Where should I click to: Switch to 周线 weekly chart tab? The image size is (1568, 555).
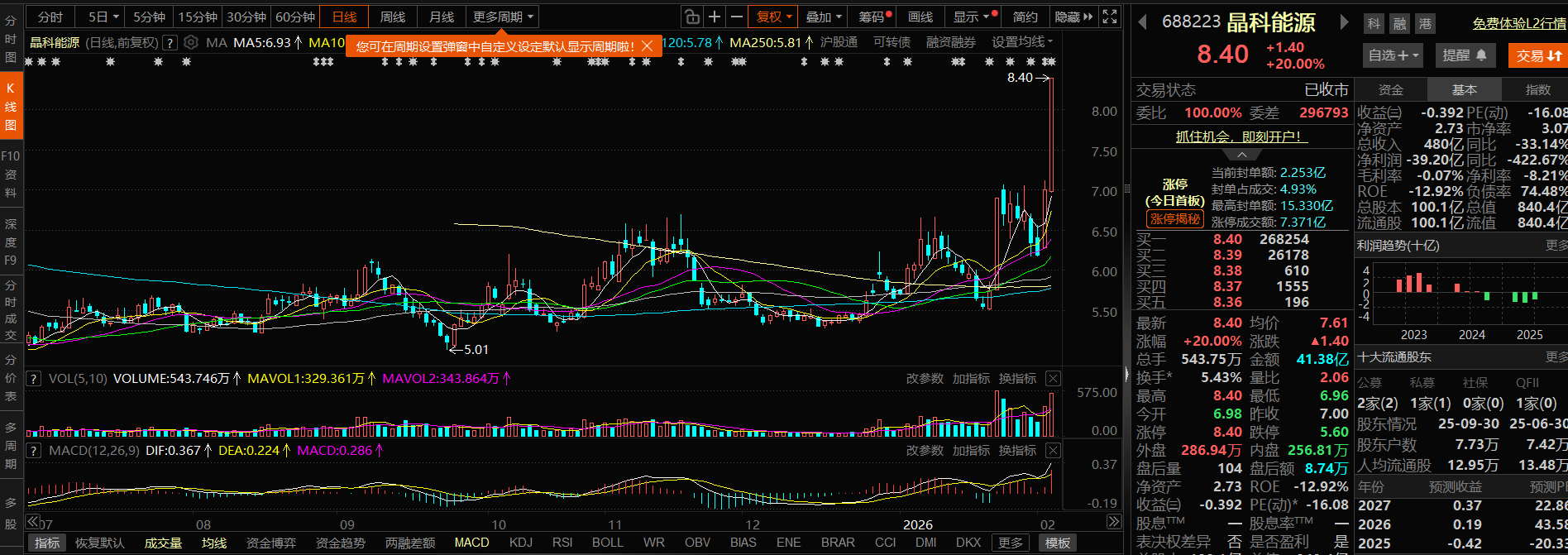pos(393,17)
